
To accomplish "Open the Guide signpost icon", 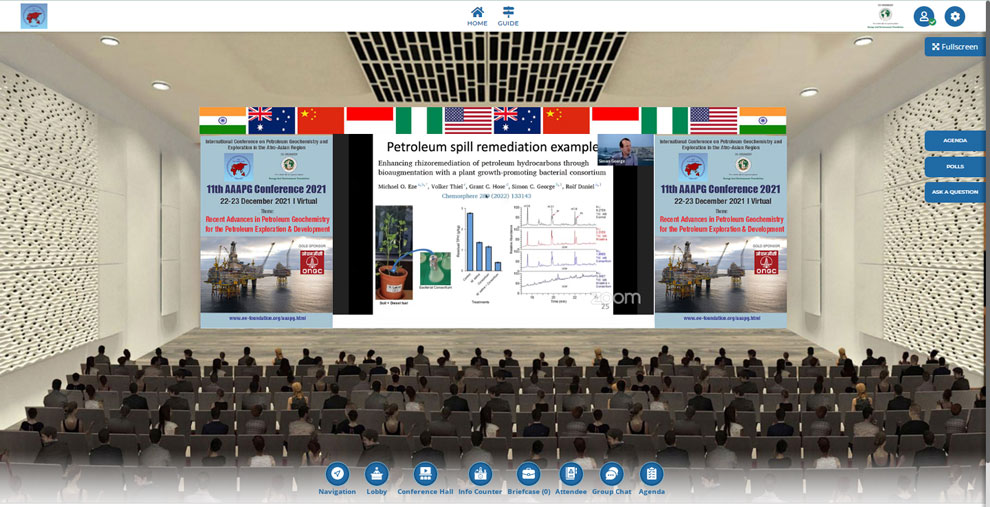I will (508, 16).
